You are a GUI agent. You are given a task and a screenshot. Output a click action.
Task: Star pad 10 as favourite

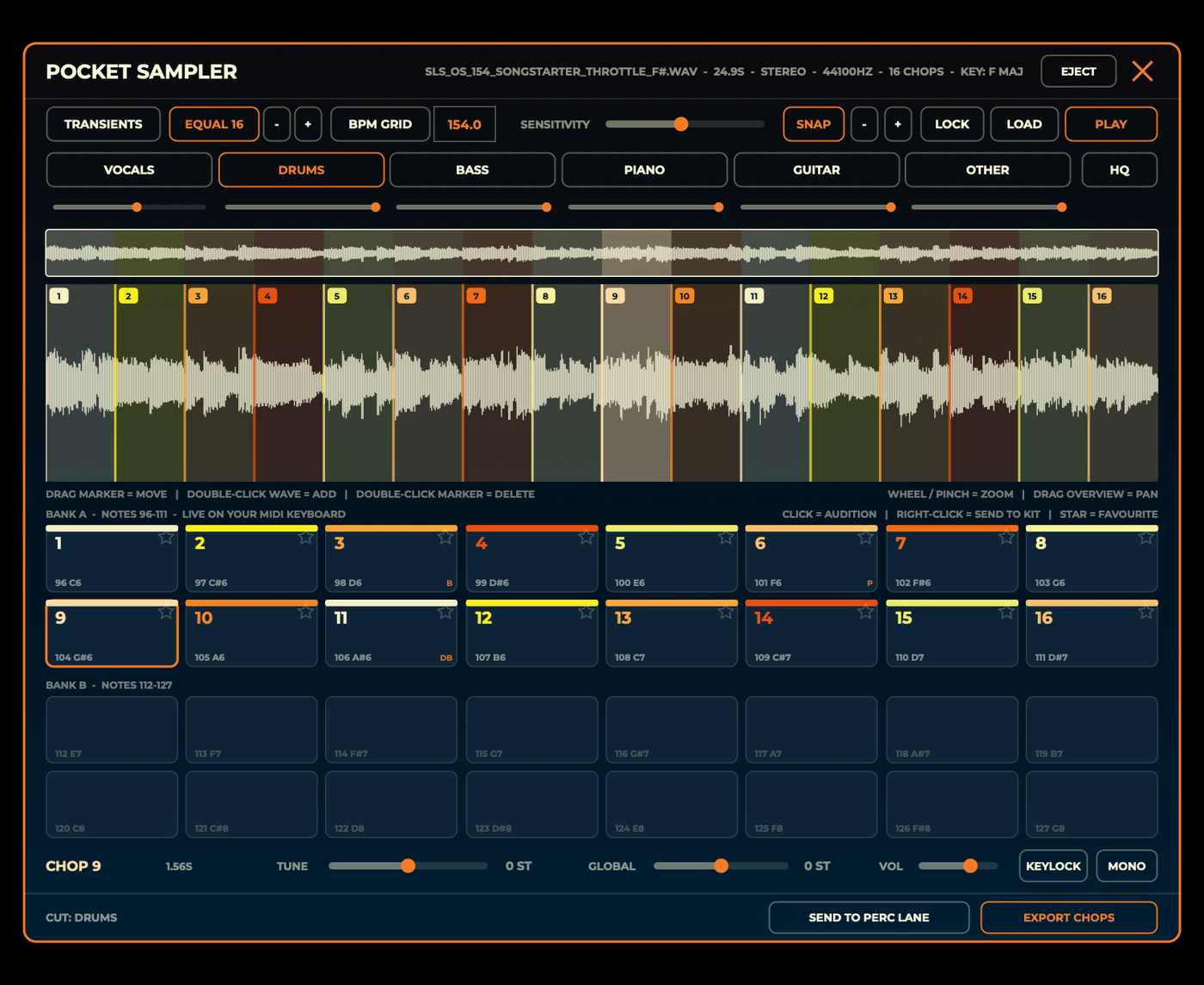[x=305, y=613]
